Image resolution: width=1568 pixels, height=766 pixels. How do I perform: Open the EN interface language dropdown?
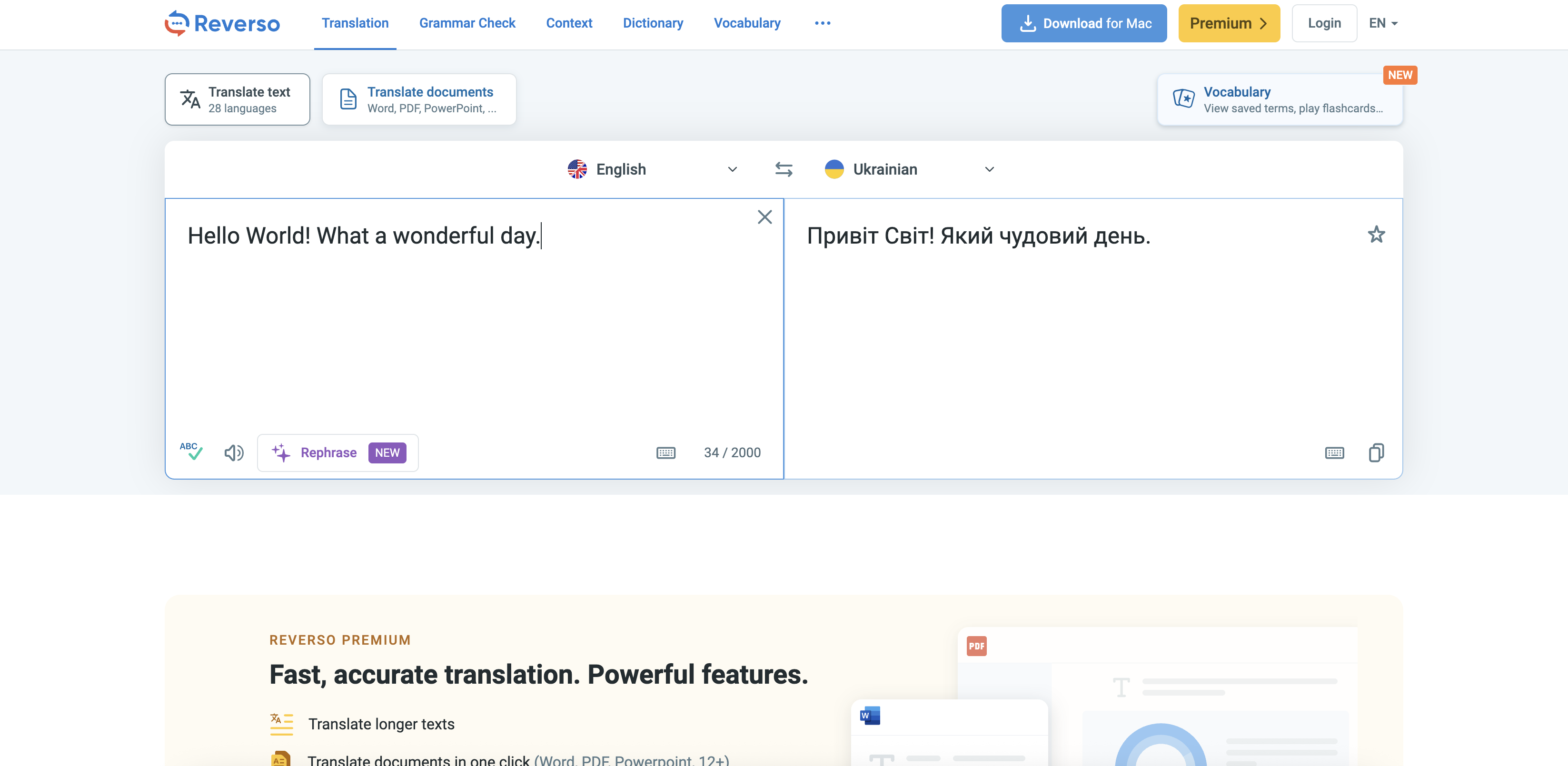pos(1383,23)
